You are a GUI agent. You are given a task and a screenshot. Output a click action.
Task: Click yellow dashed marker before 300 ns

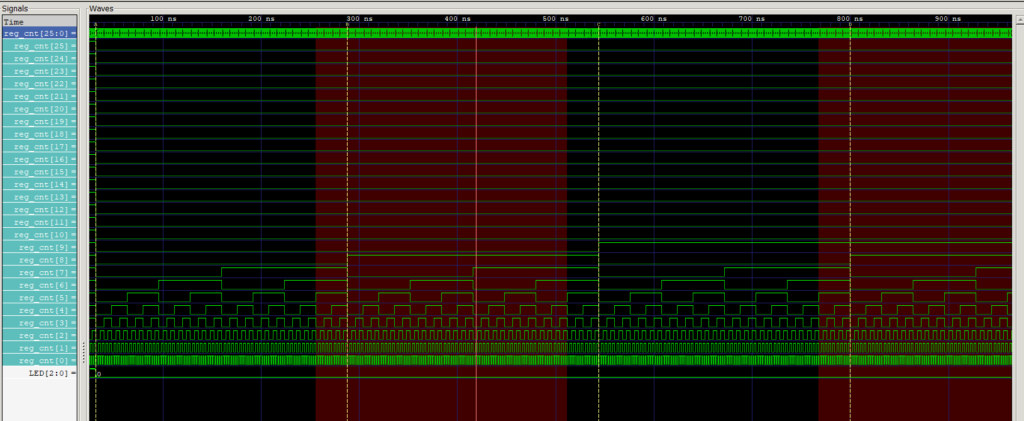[x=347, y=222]
